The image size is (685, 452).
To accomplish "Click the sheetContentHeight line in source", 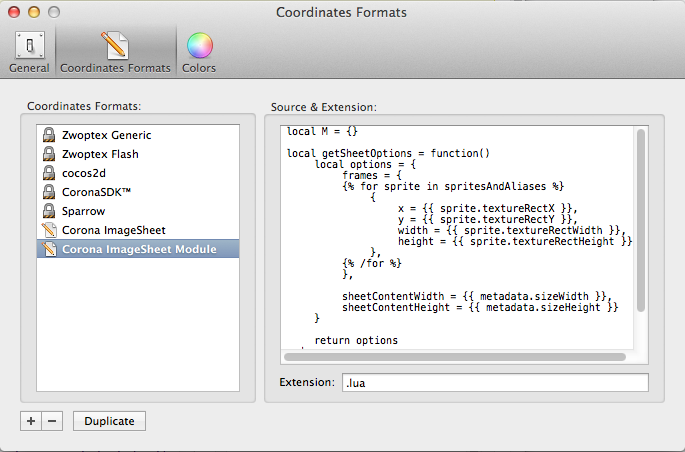I will click(x=480, y=307).
